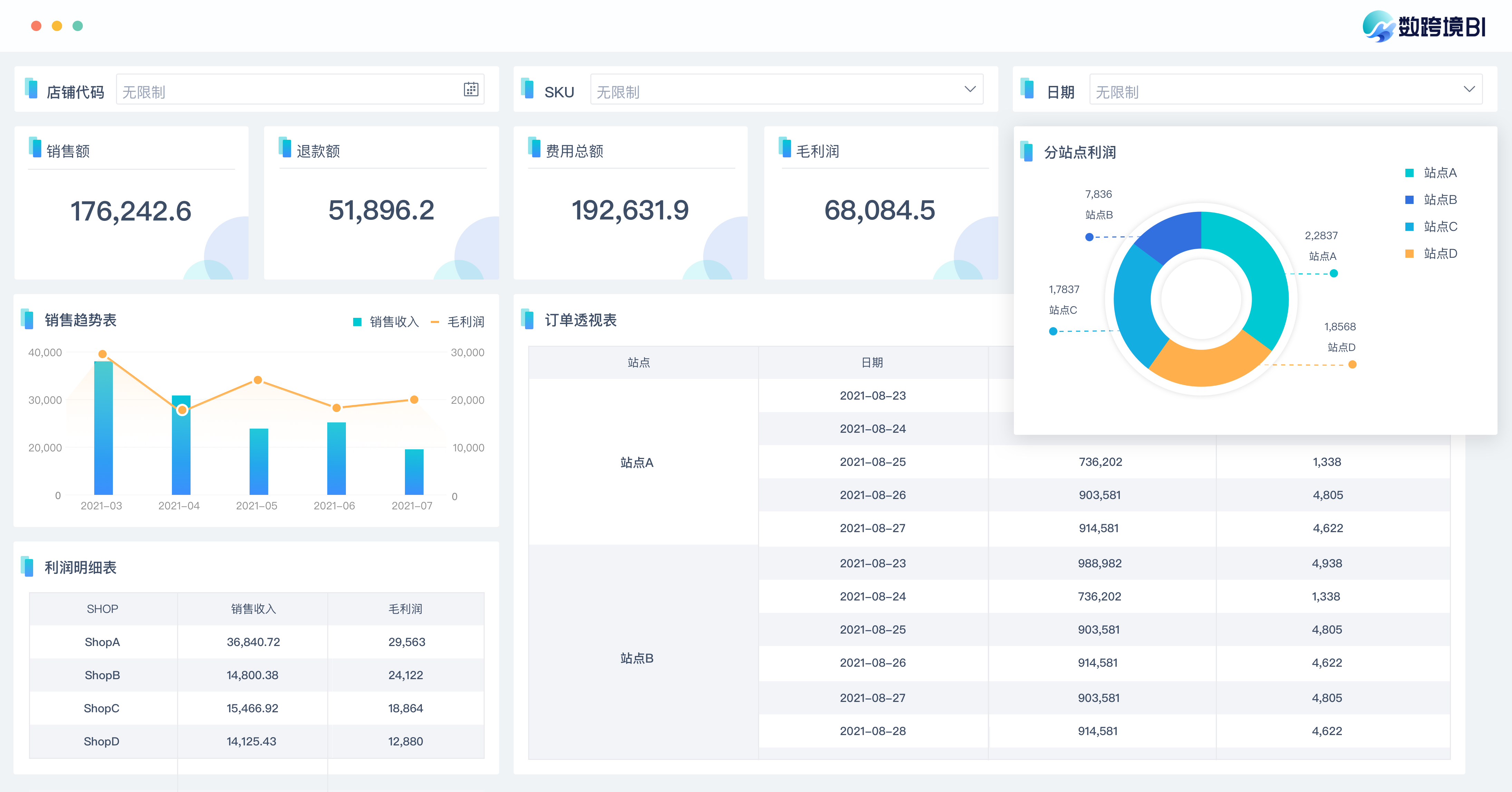Sort by 销售收入 column header
The height and width of the screenshot is (792, 1512).
(253, 609)
